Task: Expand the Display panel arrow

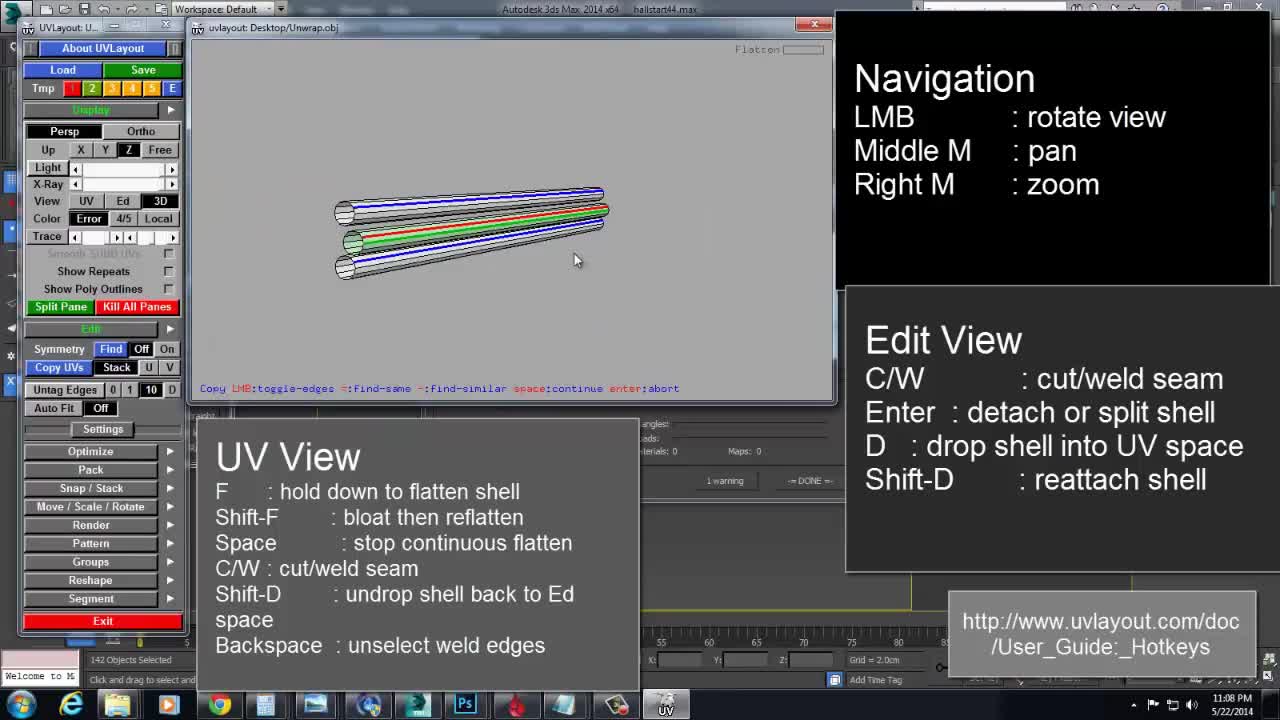Action: 170,110
